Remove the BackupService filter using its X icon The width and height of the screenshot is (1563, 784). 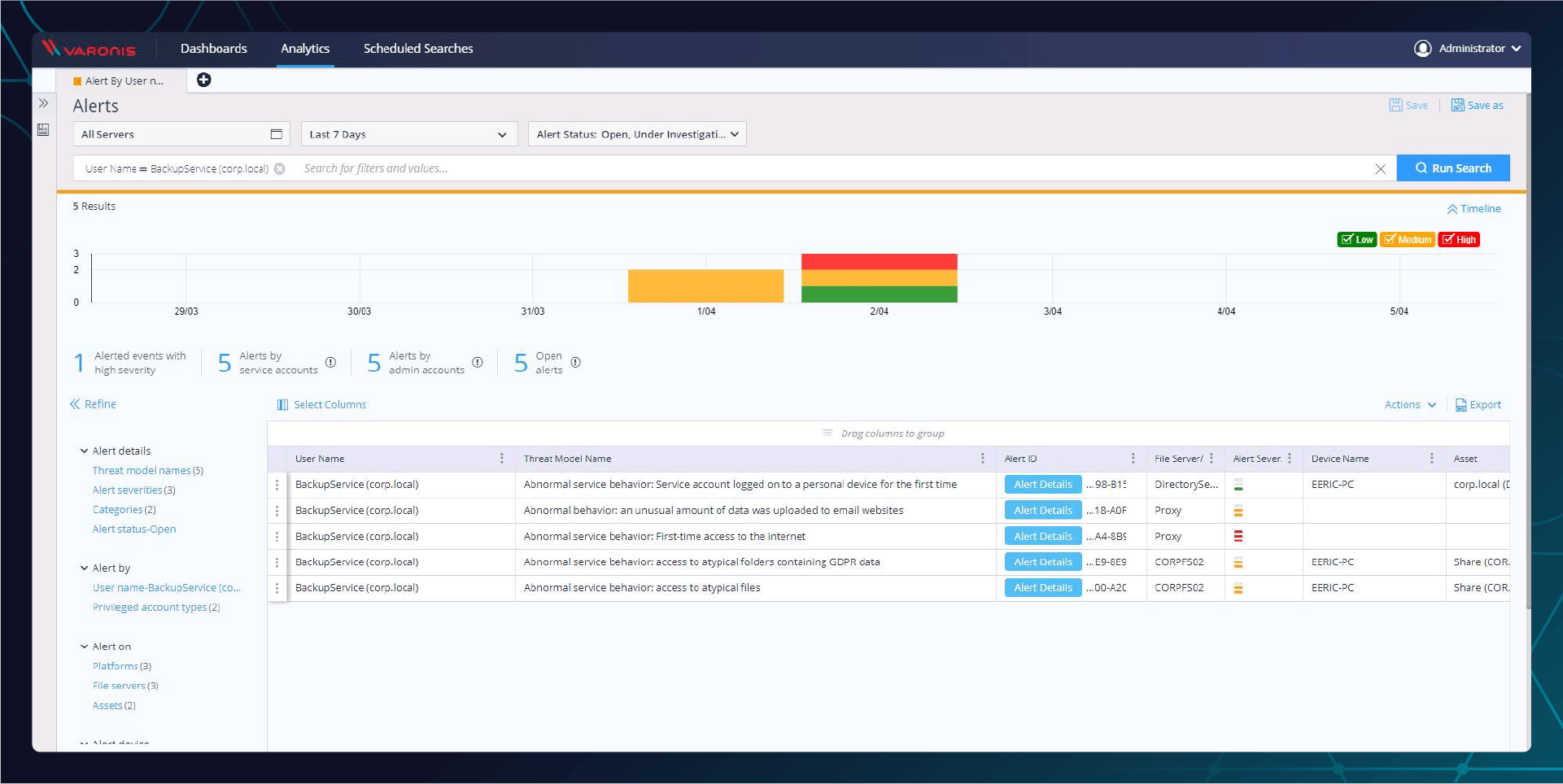pos(279,168)
